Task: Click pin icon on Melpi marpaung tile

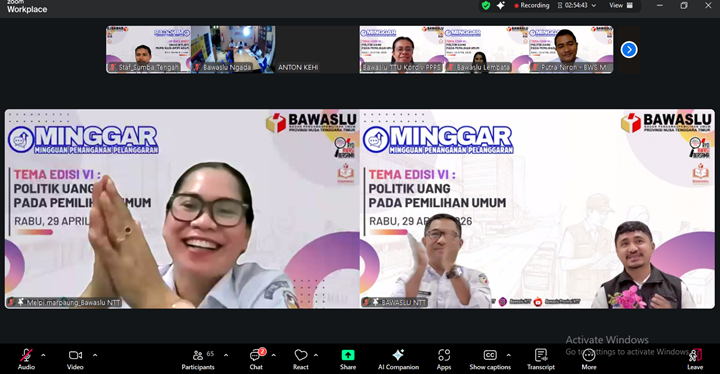Action: point(21,302)
